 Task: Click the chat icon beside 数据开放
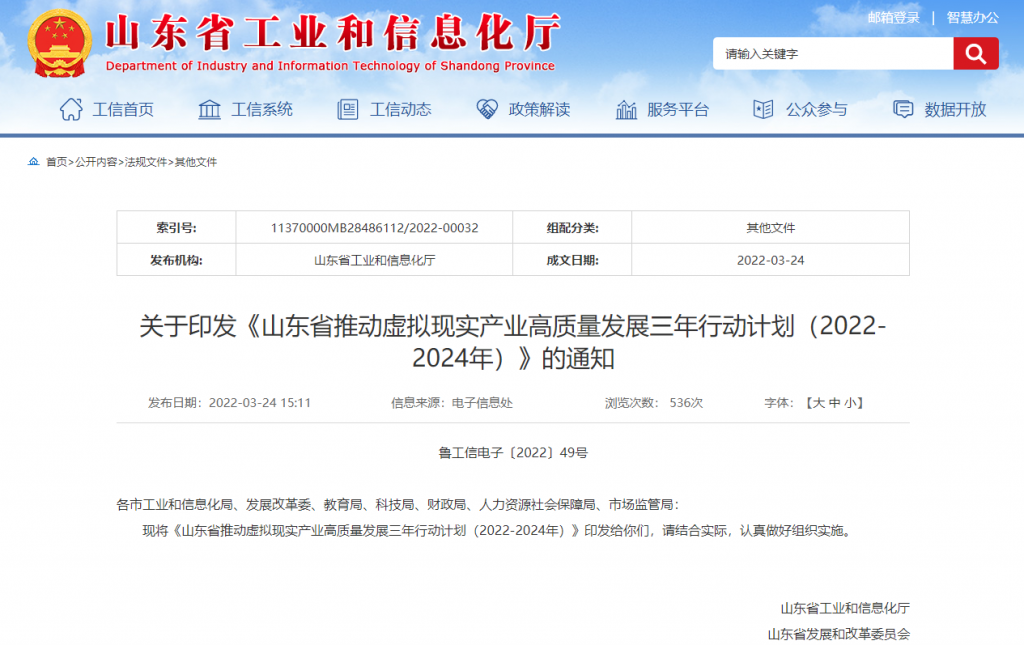(x=903, y=109)
